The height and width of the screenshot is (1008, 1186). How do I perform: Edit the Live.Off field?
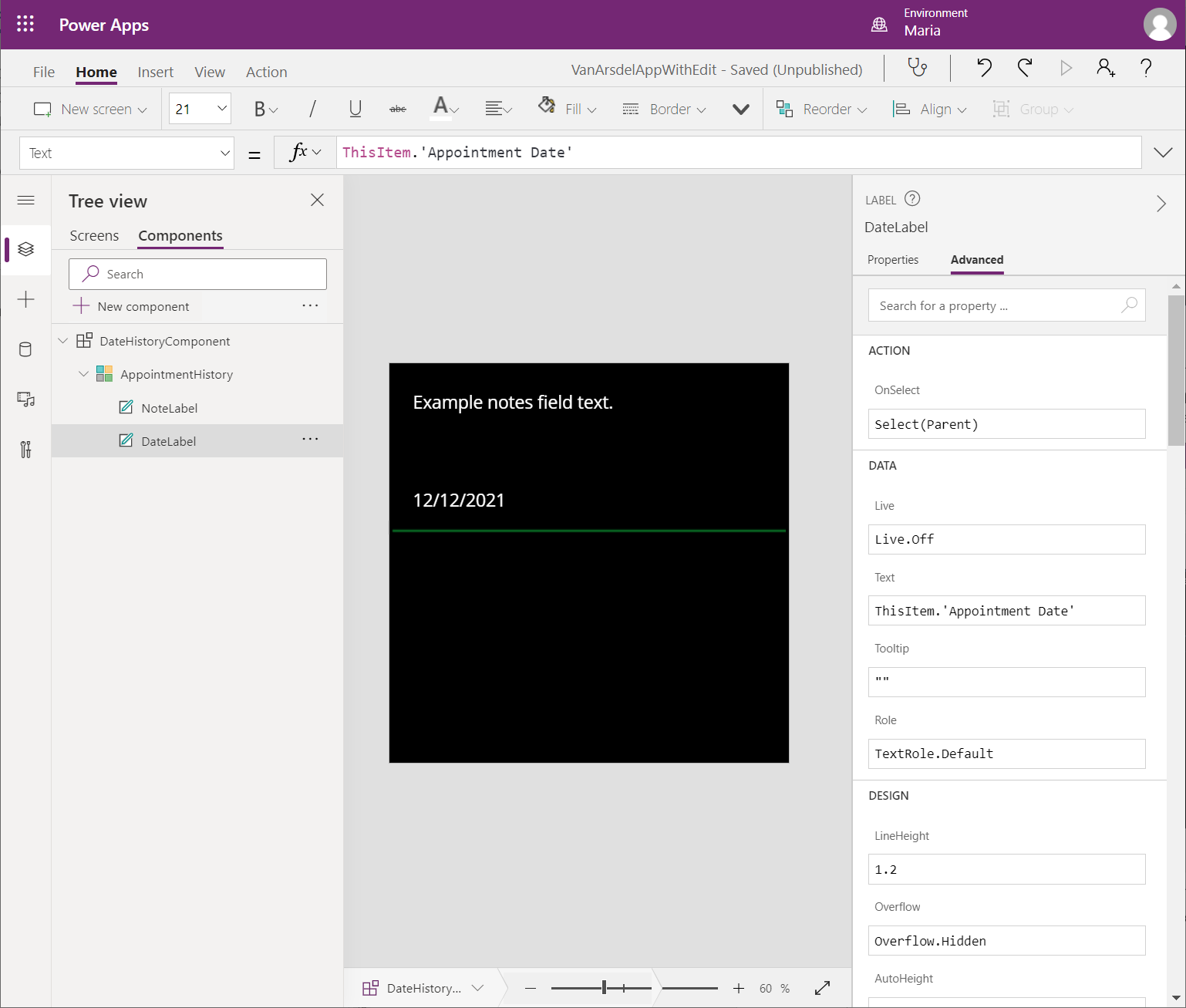click(x=1006, y=539)
